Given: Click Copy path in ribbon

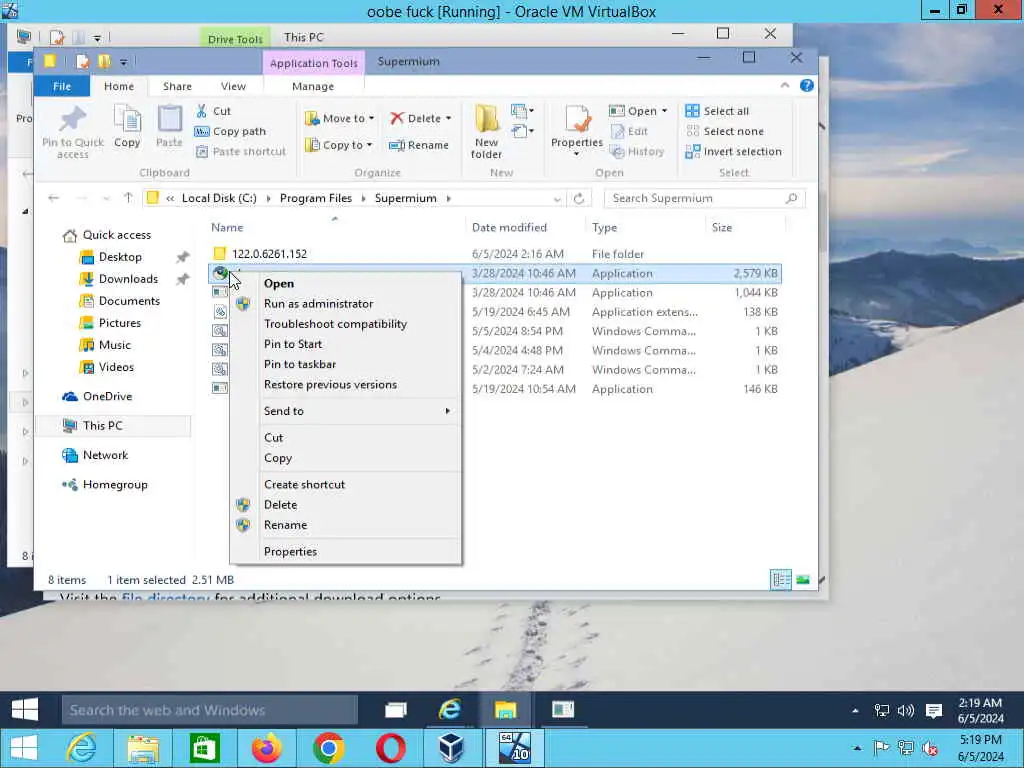Looking at the screenshot, I should pyautogui.click(x=231, y=131).
